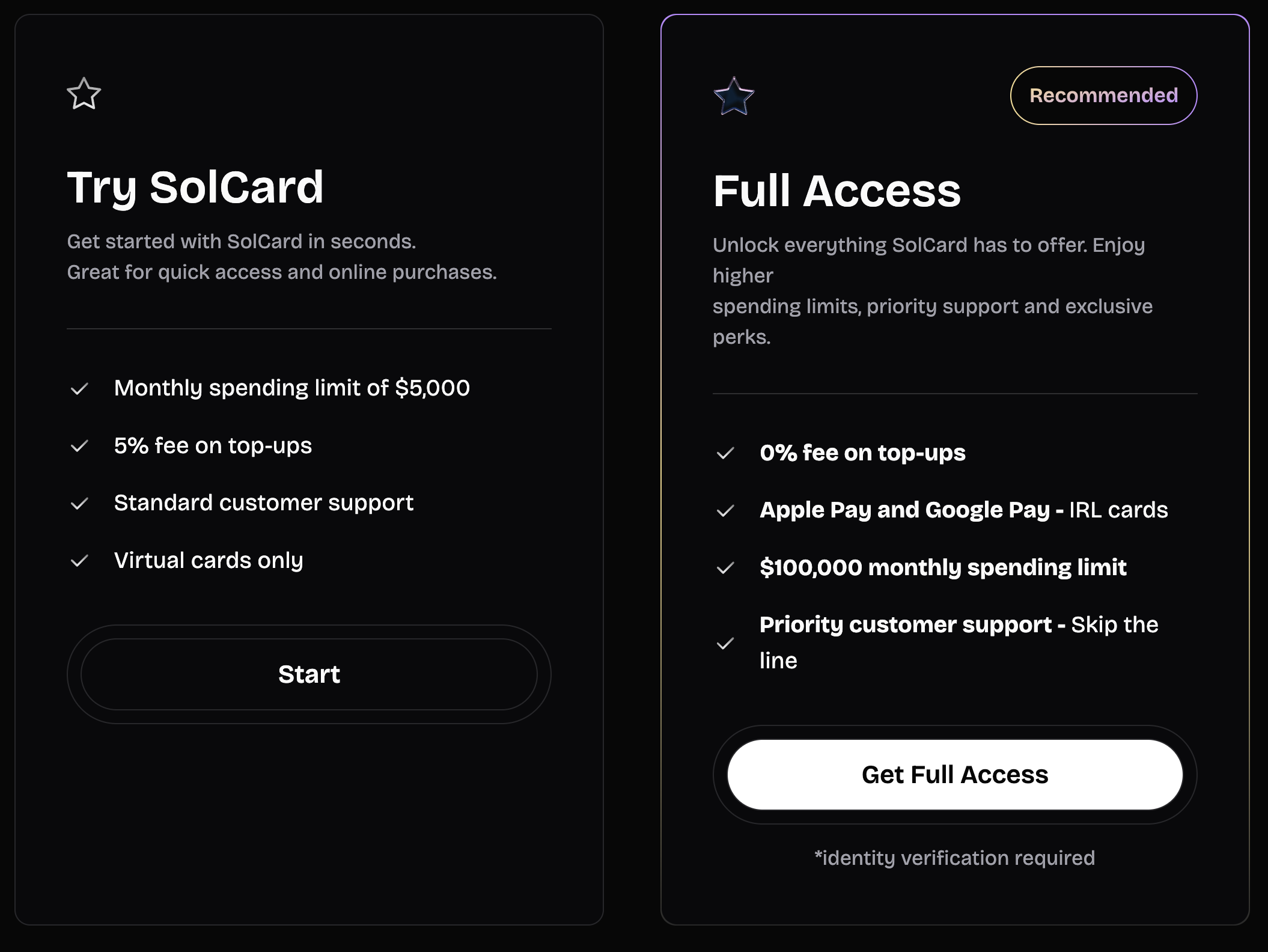Click checkmark beside Monthly spending limit of $5,000
1268x952 pixels.
point(79,389)
